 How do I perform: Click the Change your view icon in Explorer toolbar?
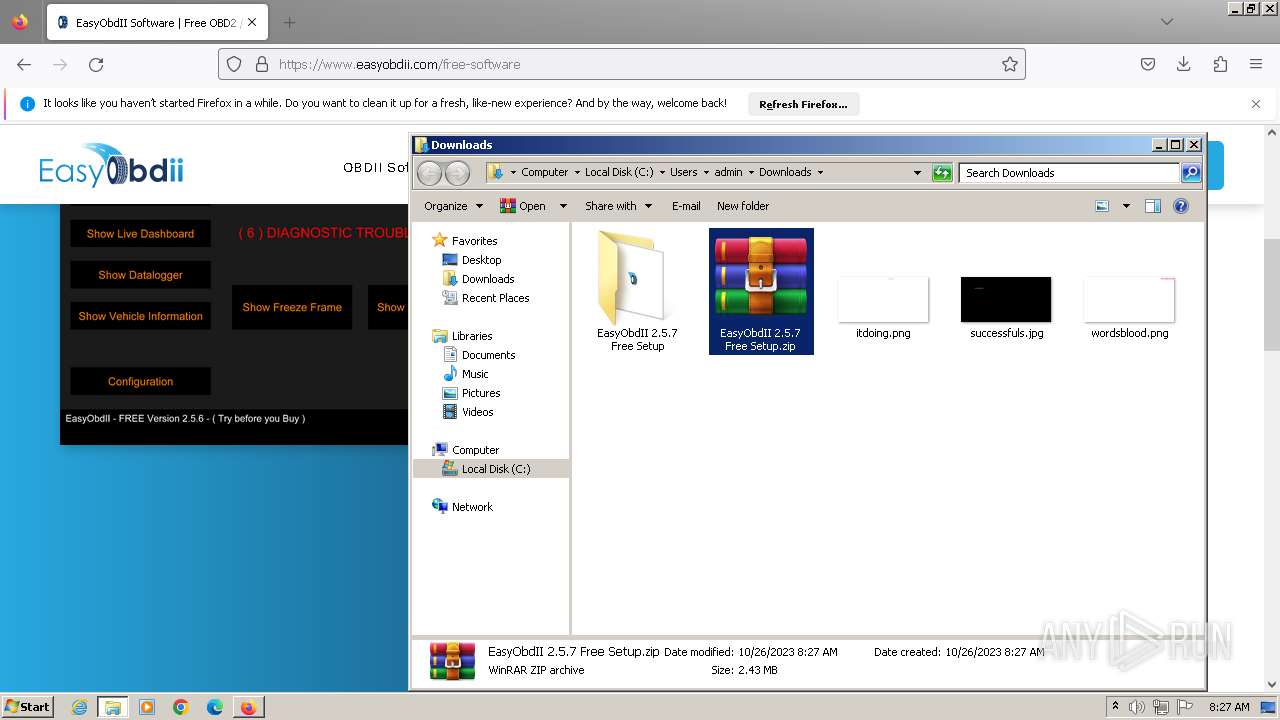point(1102,206)
